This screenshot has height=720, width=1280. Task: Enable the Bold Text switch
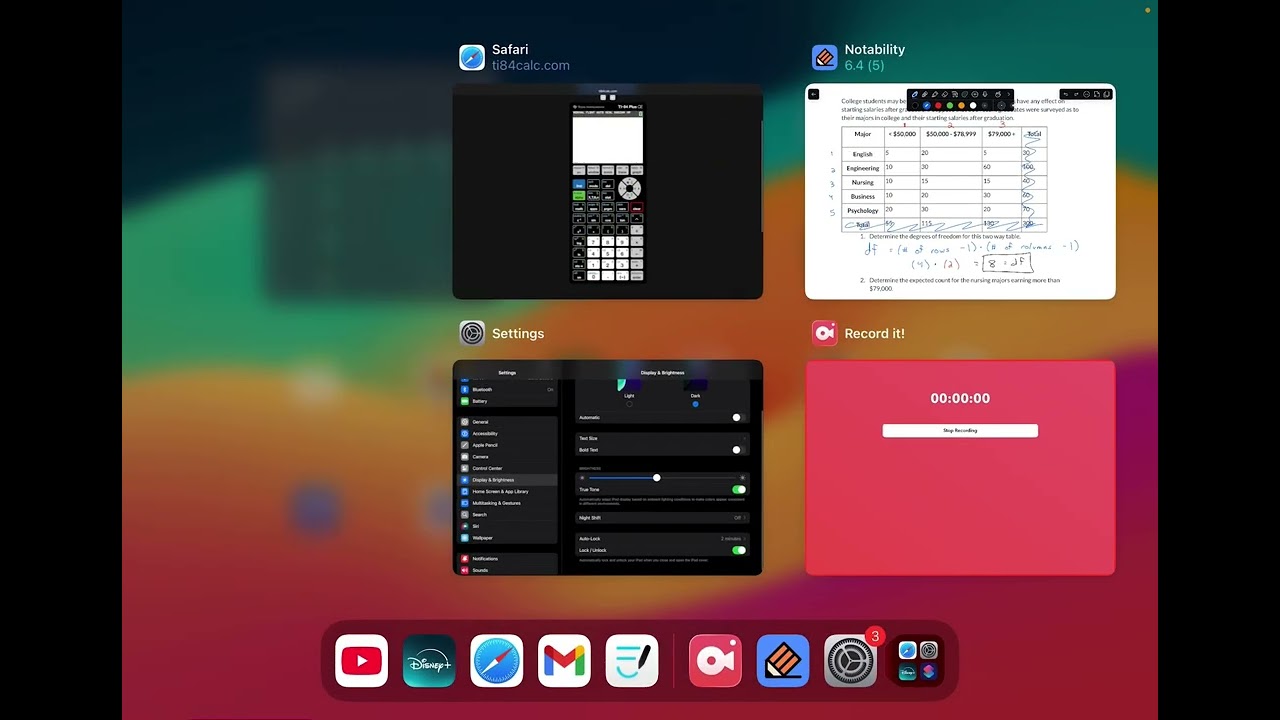[x=738, y=450]
